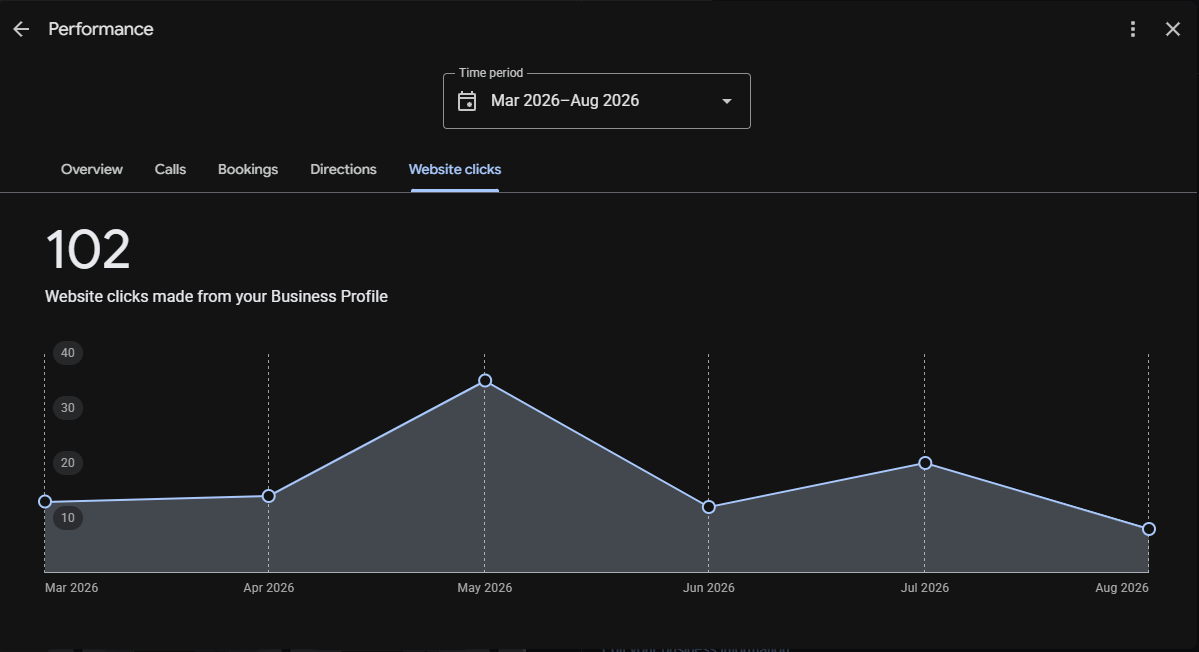
Task: Click the Apr 2026 data point on chart
Action: pyautogui.click(x=268, y=496)
